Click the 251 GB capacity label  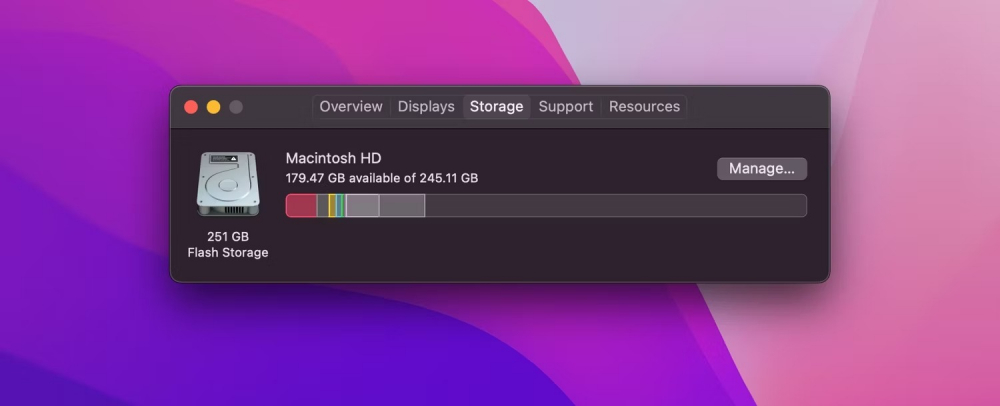point(228,236)
